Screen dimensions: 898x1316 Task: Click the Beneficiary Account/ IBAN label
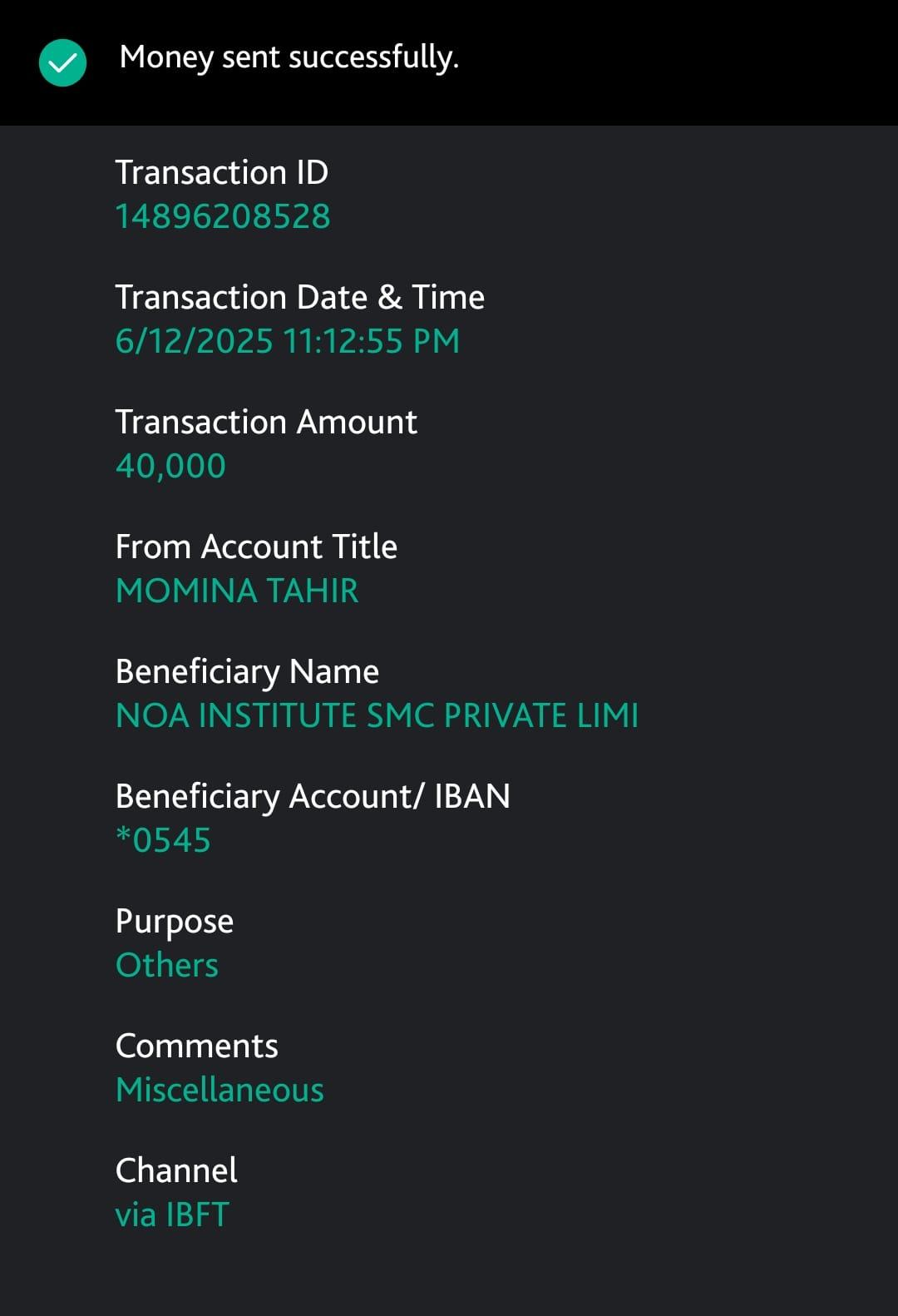point(313,796)
